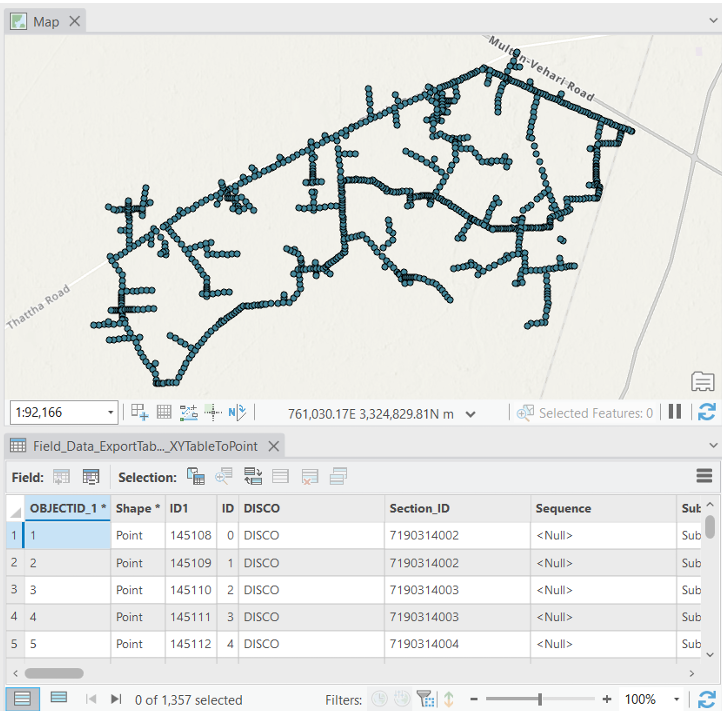Image resolution: width=722 pixels, height=711 pixels.
Task: Refresh the map view
Action: point(706,412)
